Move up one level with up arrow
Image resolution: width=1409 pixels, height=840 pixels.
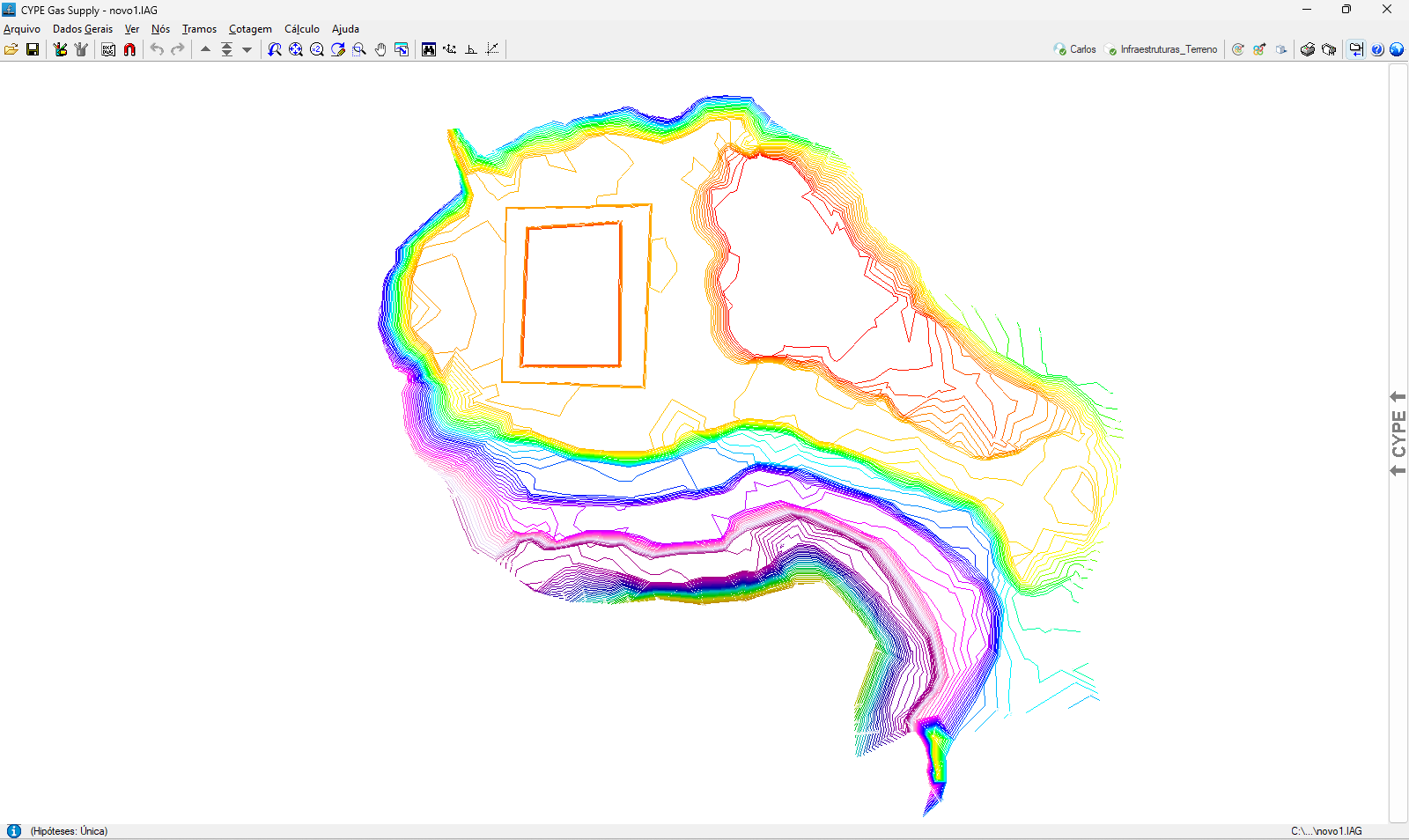[x=205, y=49]
